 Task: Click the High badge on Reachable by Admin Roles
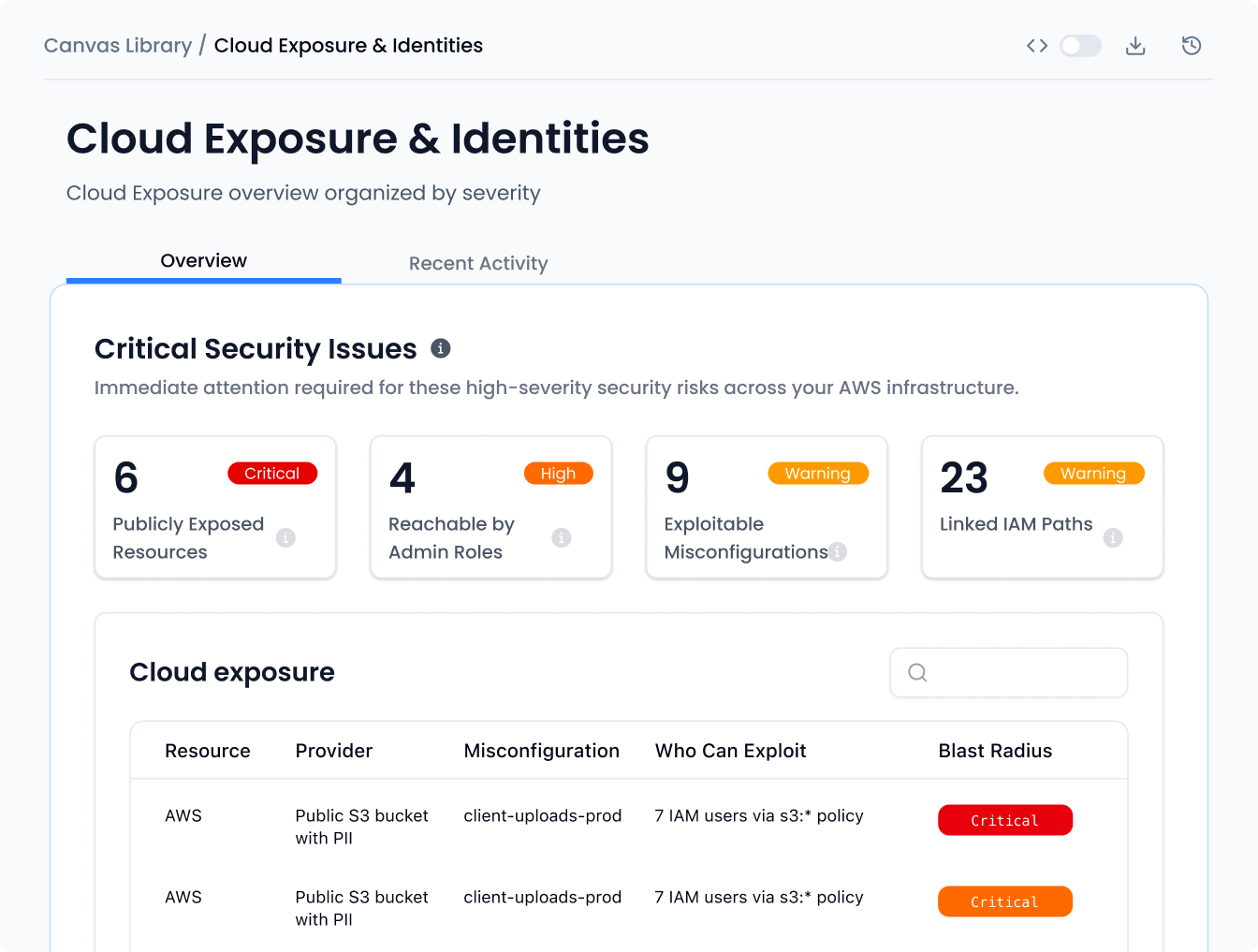click(558, 473)
